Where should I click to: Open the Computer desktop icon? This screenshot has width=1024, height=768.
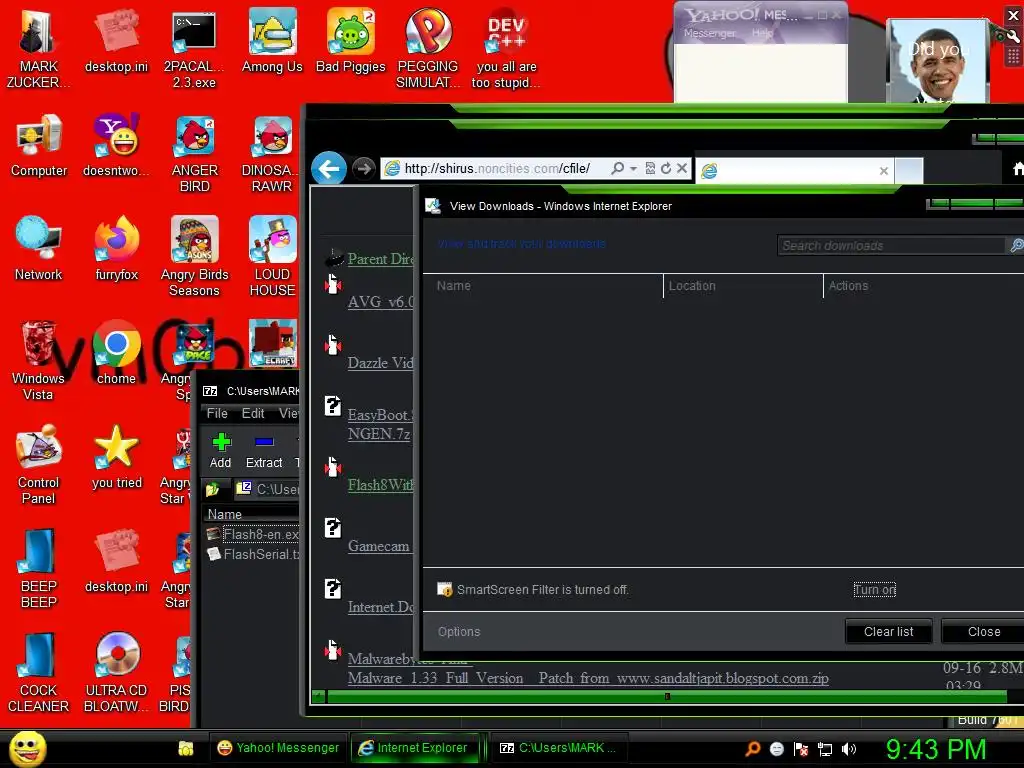click(x=39, y=145)
